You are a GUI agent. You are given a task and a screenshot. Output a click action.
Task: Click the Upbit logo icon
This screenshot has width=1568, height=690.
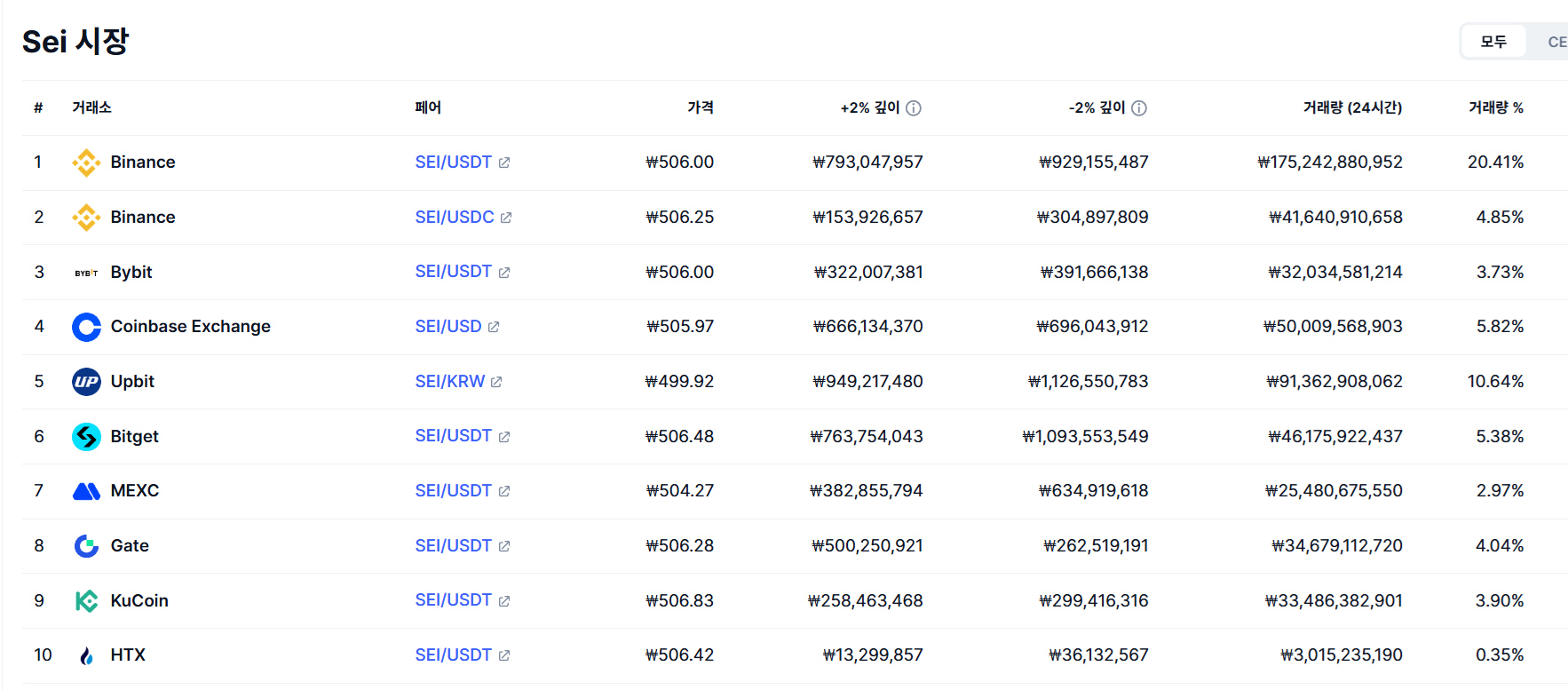tap(86, 382)
